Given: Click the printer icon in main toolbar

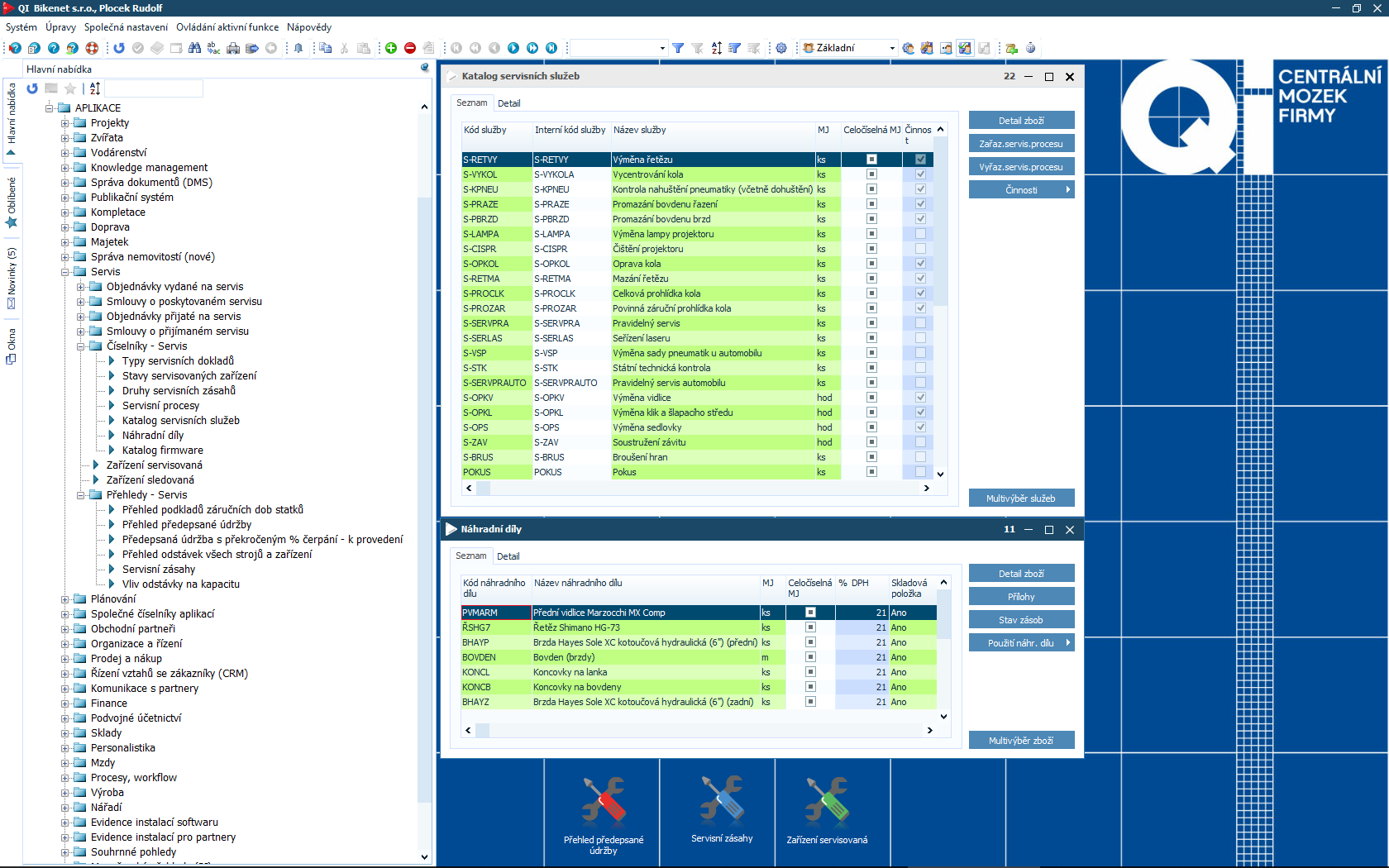Looking at the screenshot, I should pyautogui.click(x=233, y=48).
